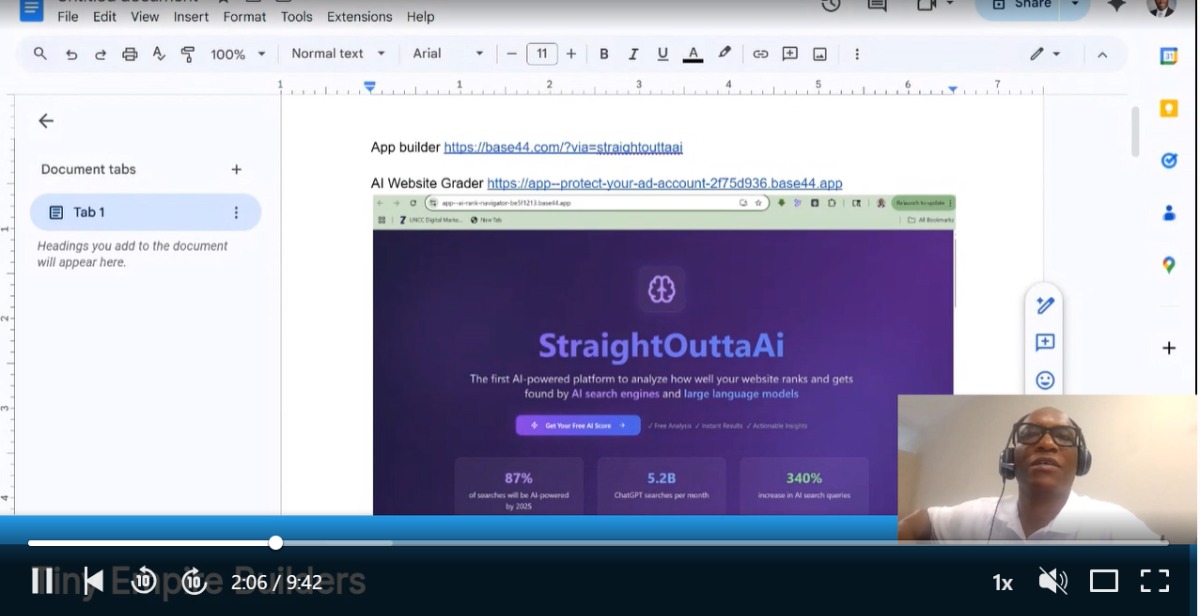
Task: Open the 100% zoom dropdown
Action: pos(238,54)
